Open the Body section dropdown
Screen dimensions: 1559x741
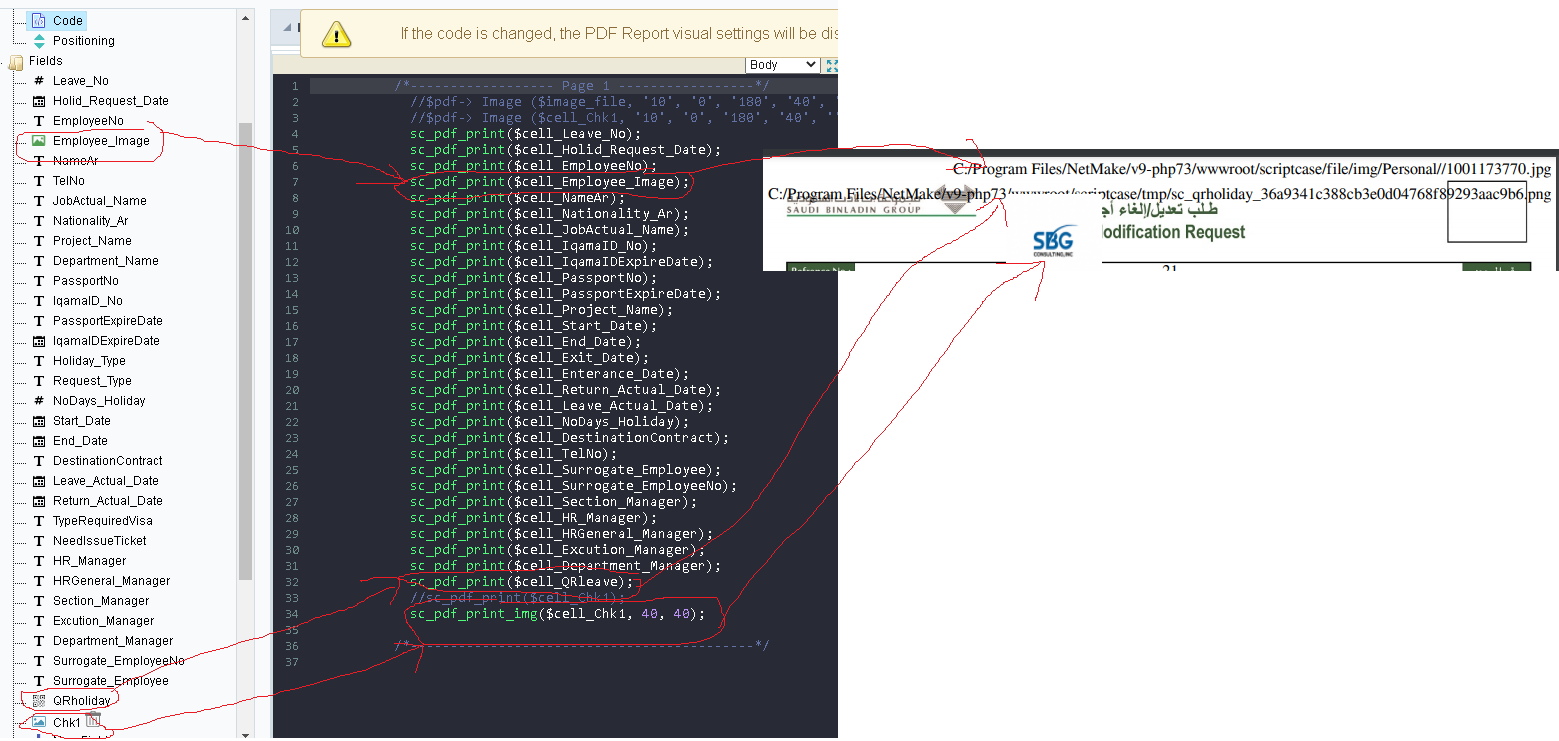click(783, 65)
